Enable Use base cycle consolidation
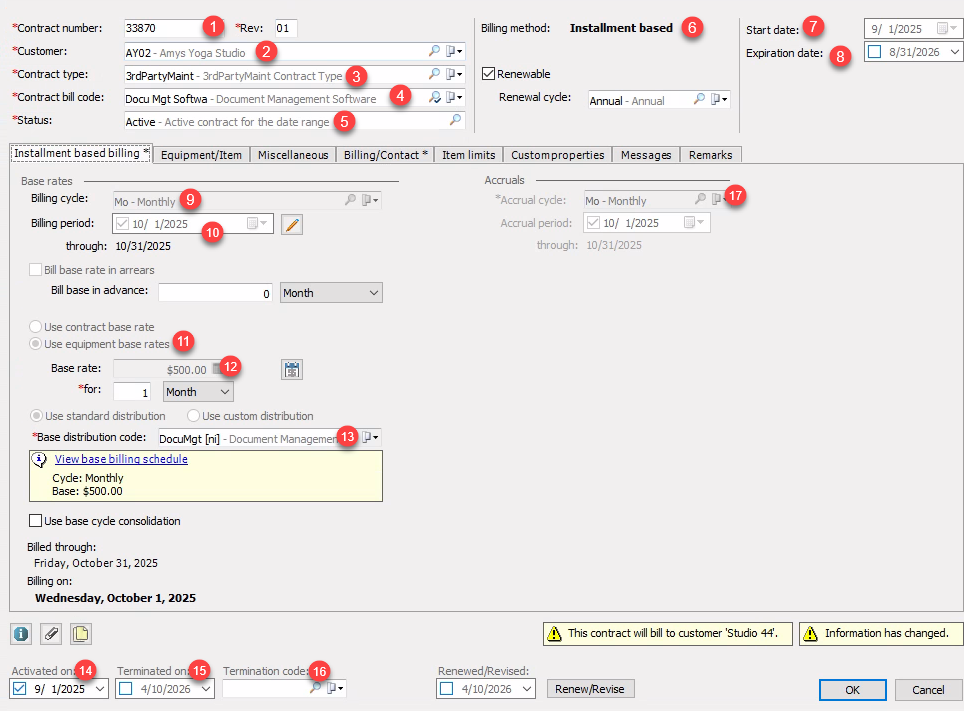The image size is (964, 711). [x=36, y=521]
